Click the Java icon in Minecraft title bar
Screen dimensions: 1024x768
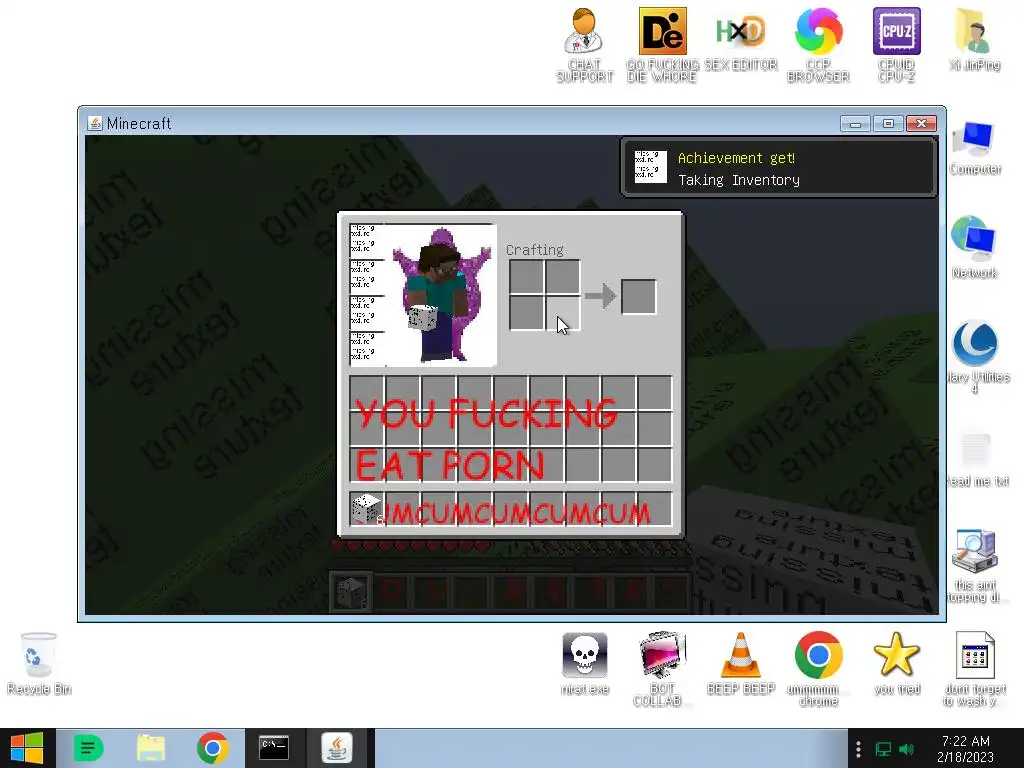95,123
